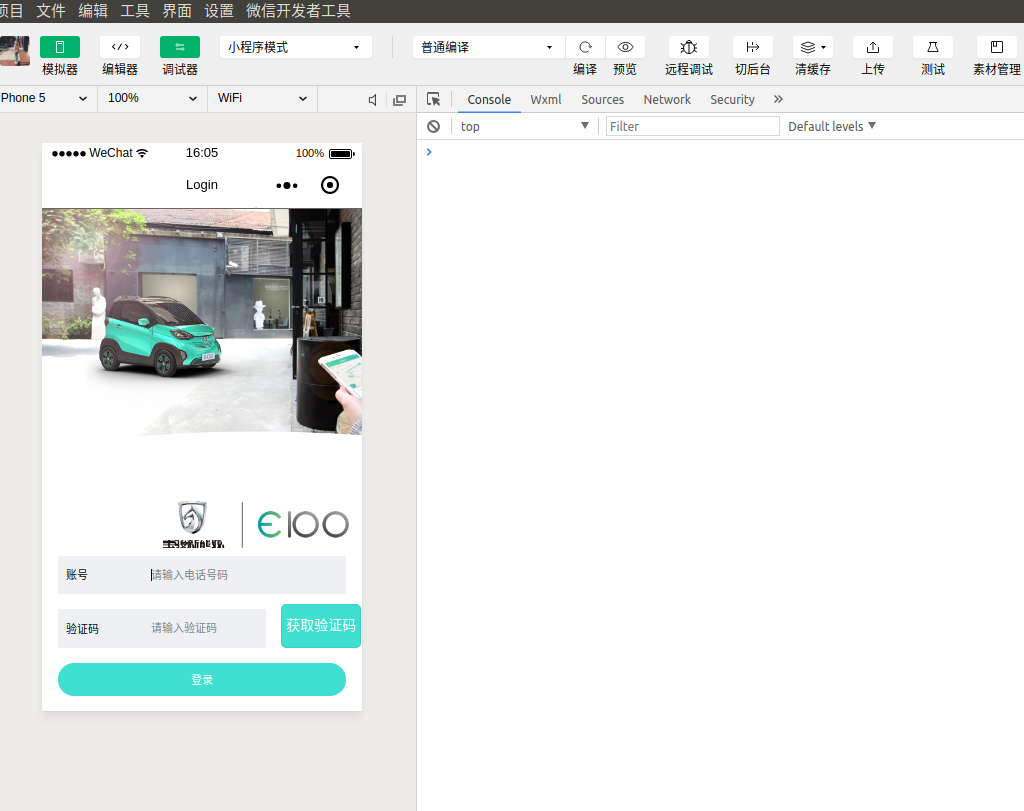Switch to the Sources tab
Screen dimensions: 1024x811
pyautogui.click(x=603, y=99)
